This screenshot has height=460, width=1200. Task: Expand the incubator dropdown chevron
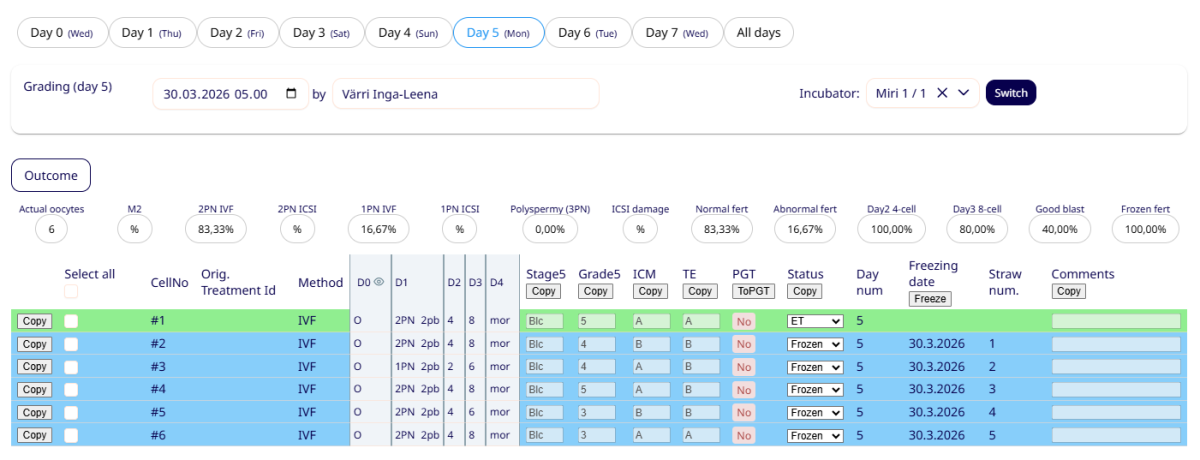tap(963, 93)
